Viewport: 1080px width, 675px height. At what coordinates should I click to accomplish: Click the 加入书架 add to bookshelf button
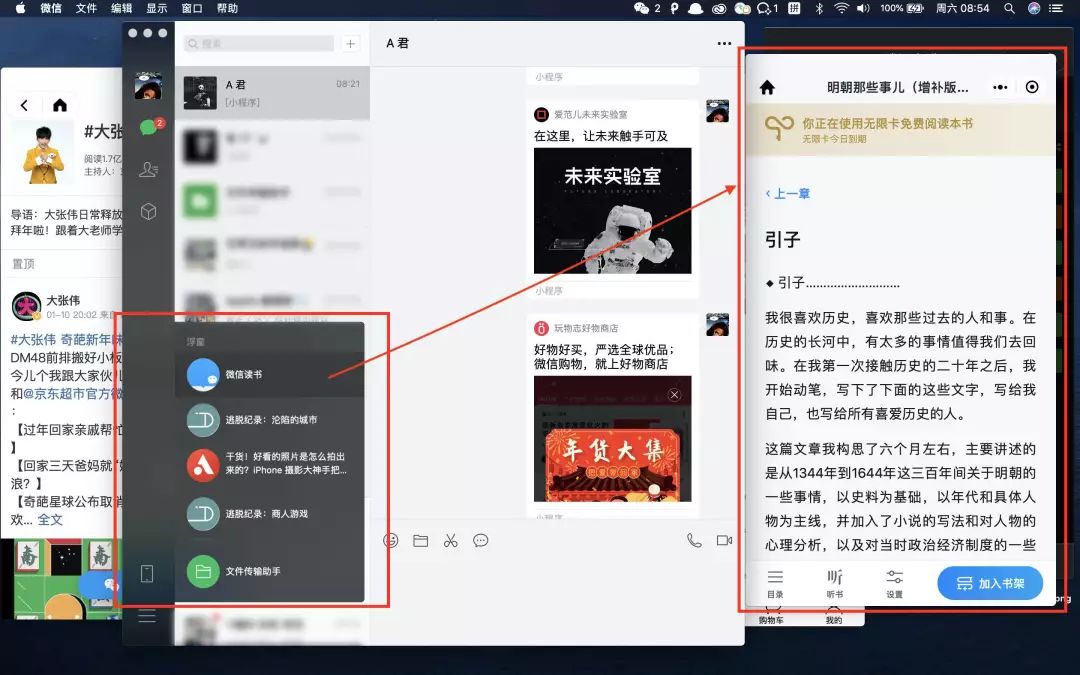[x=989, y=582]
